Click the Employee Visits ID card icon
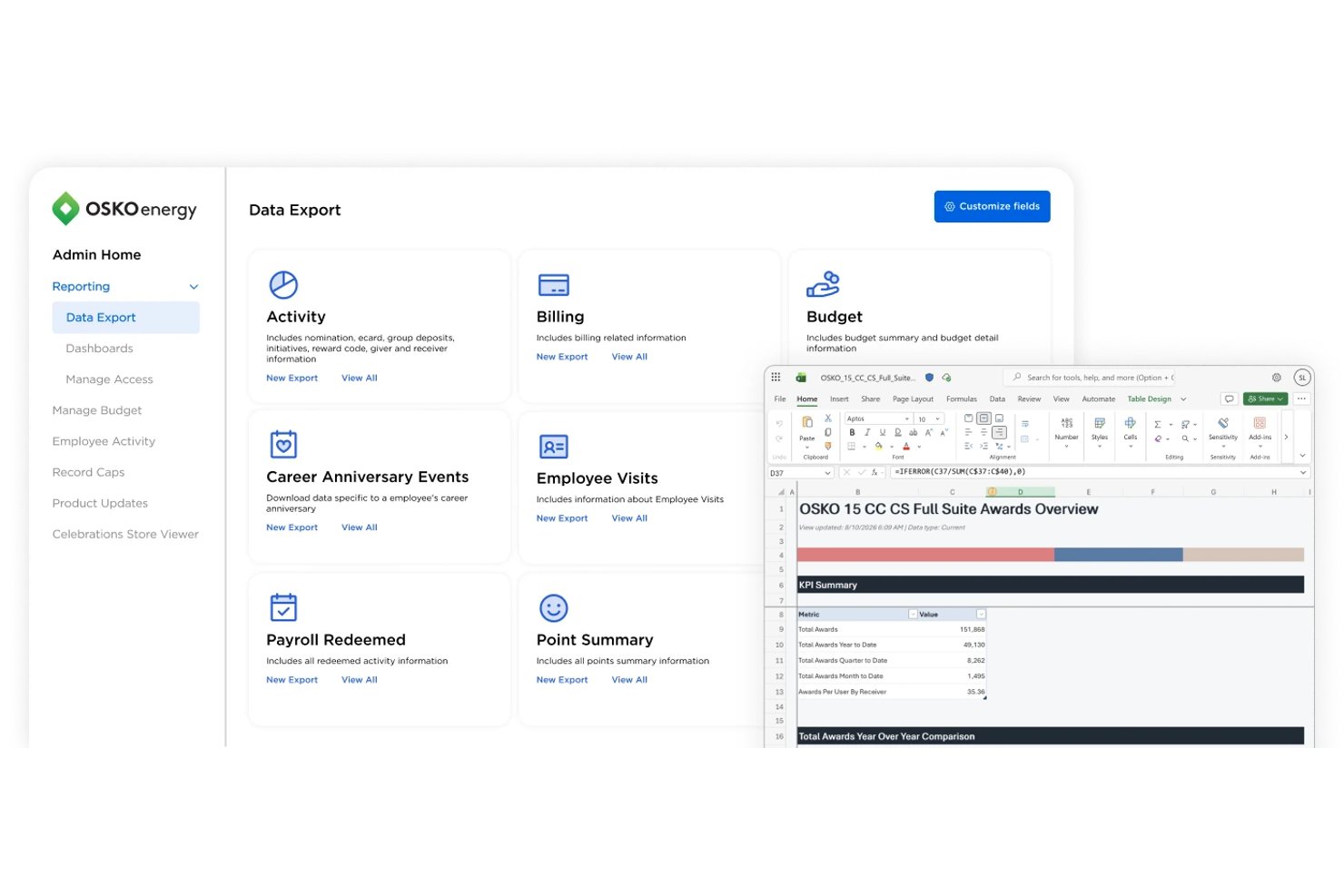1344x896 pixels. coord(553,446)
